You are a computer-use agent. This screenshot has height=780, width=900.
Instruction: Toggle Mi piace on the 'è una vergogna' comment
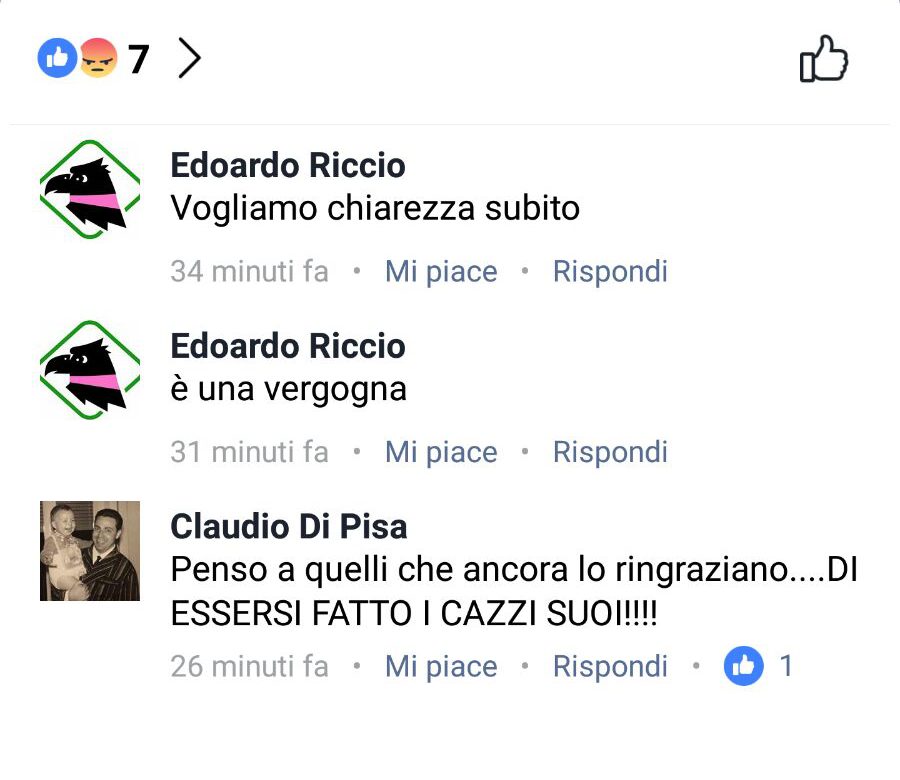(x=441, y=452)
